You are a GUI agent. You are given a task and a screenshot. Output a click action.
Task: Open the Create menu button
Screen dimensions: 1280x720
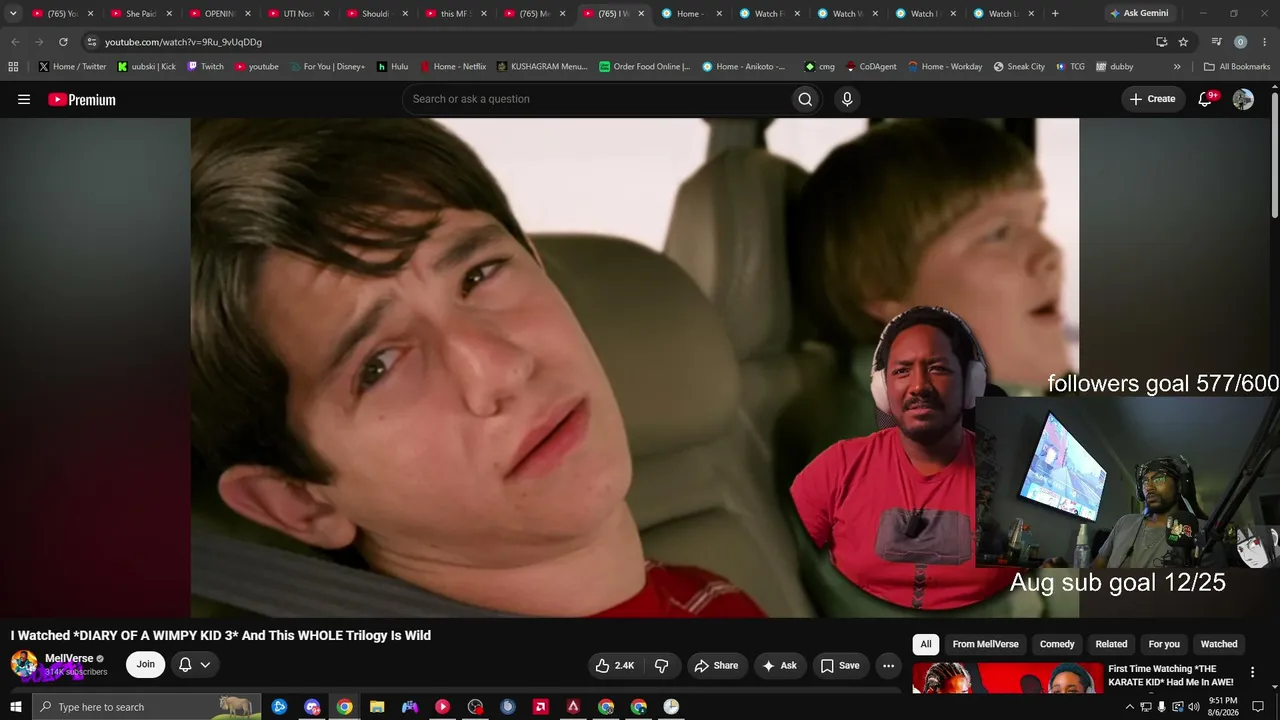pos(1152,99)
